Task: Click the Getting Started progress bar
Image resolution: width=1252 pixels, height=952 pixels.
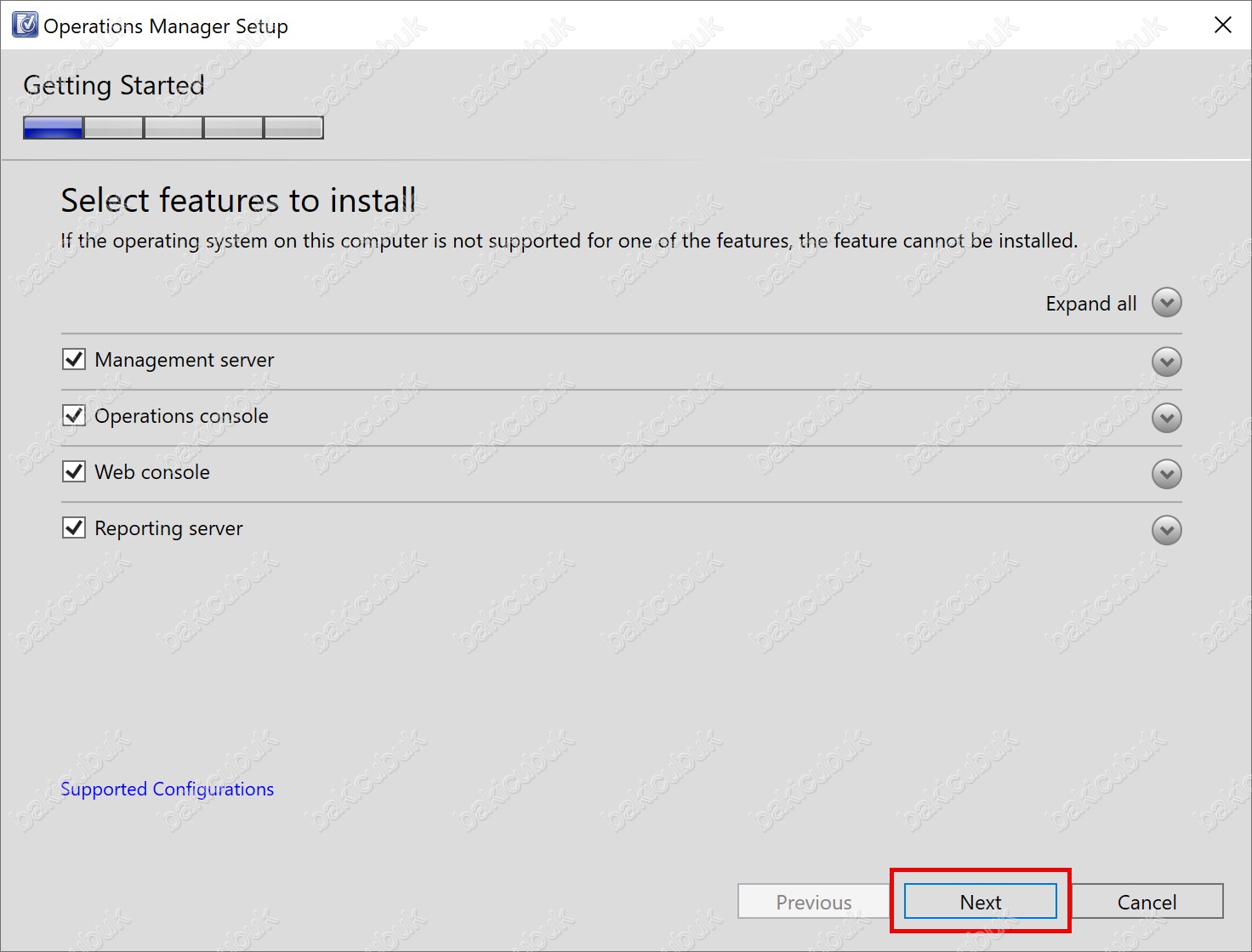Action: [x=174, y=128]
